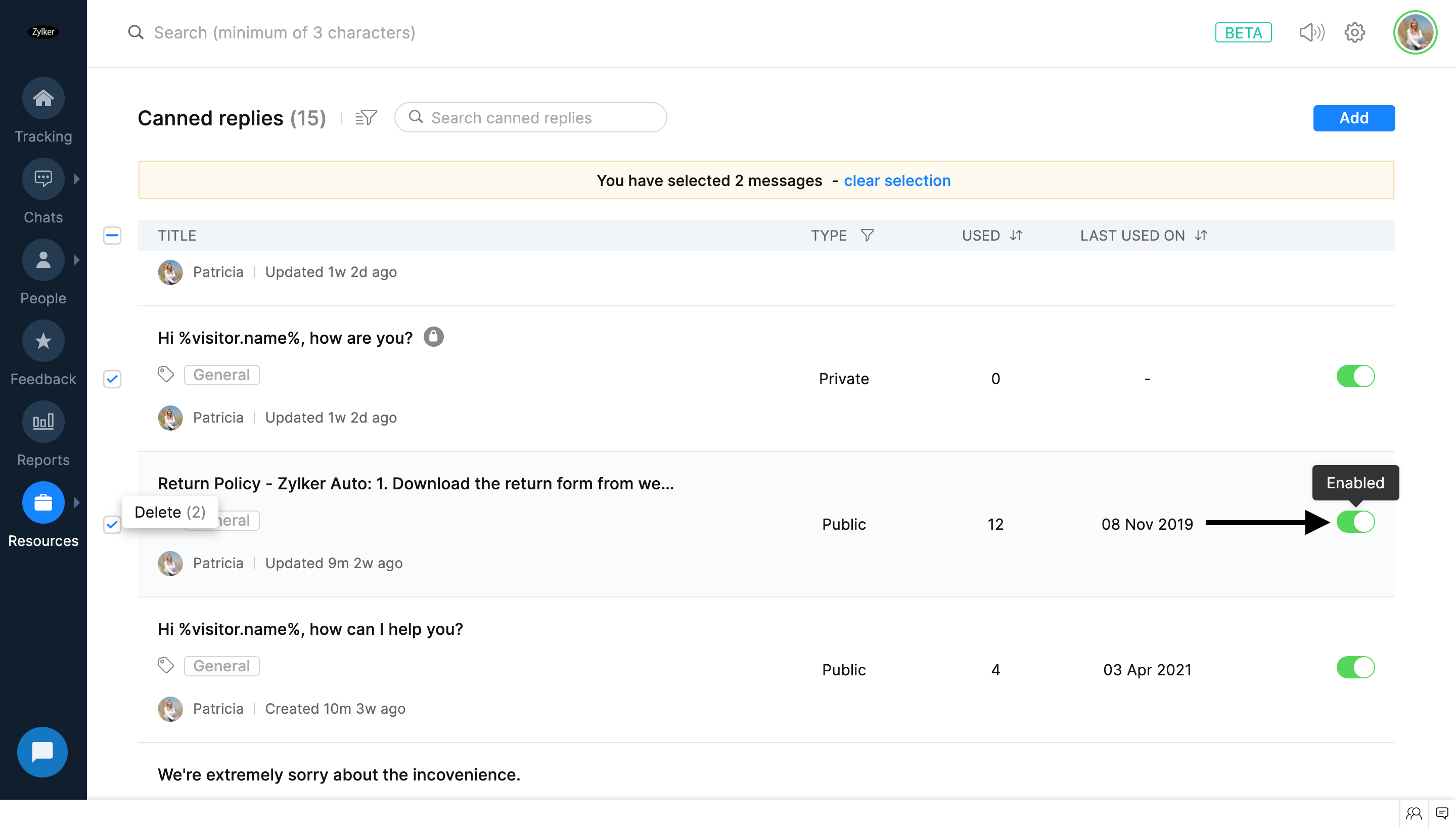Open the Feedback star icon
Image resolution: width=1456 pixels, height=828 pixels.
tap(43, 341)
